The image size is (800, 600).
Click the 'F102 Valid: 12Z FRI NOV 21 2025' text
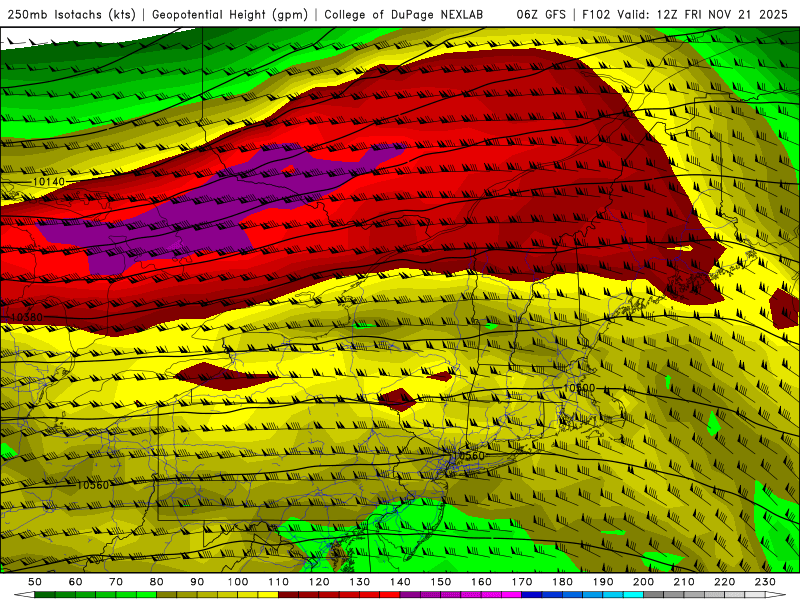[685, 15]
